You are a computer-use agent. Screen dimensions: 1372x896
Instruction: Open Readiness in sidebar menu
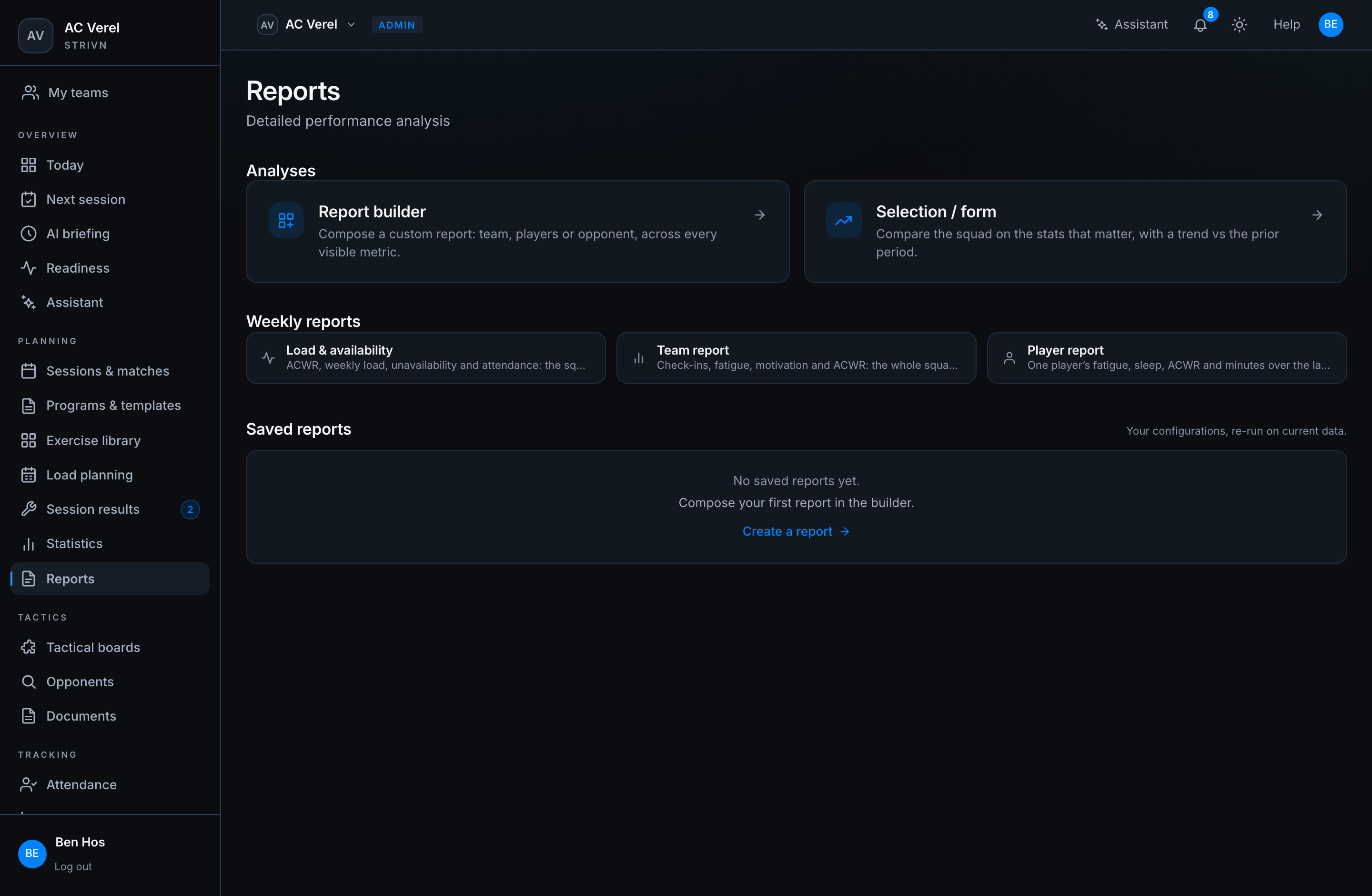110,268
